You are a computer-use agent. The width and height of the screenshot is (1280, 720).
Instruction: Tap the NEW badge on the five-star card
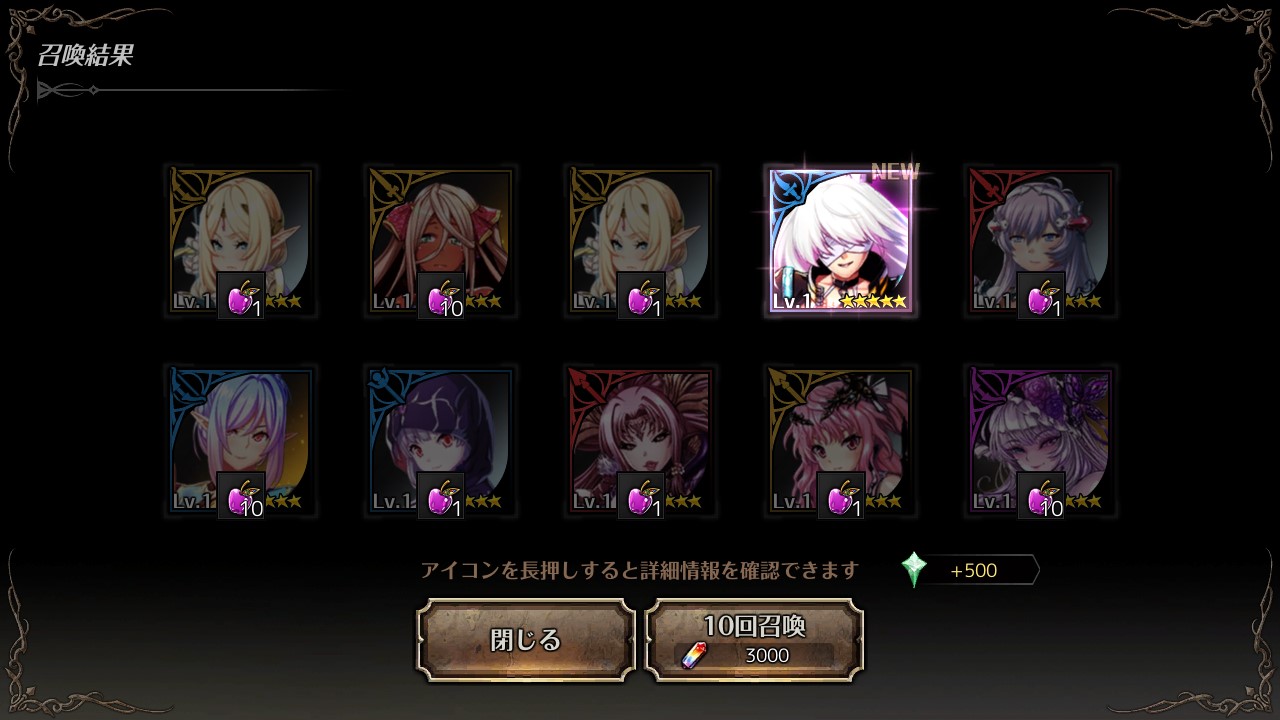pos(895,171)
